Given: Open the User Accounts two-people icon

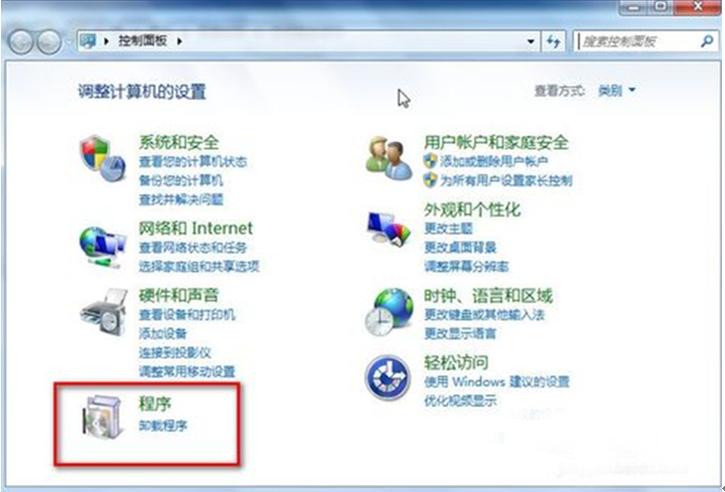Looking at the screenshot, I should [x=388, y=158].
